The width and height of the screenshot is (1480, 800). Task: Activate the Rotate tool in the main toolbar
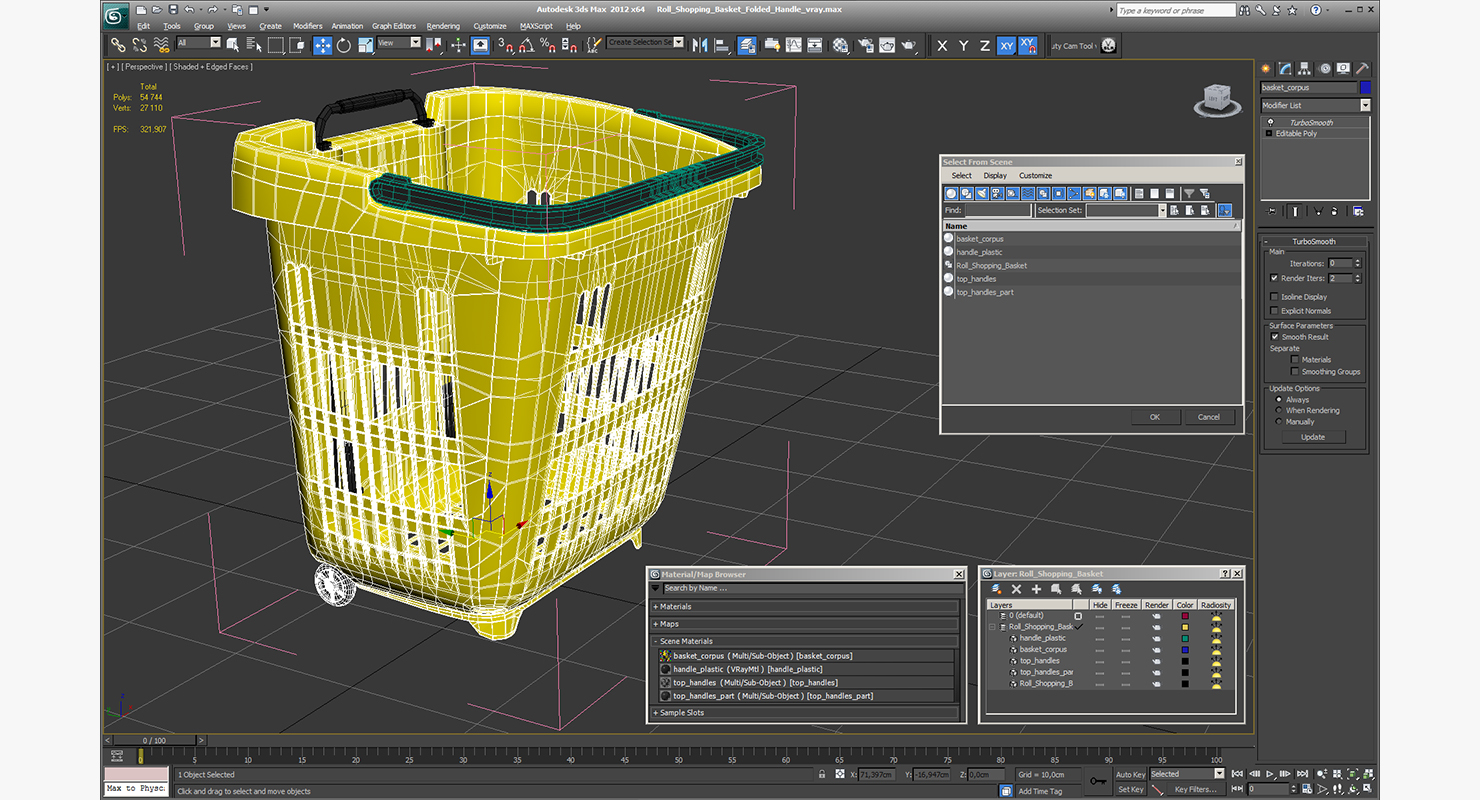(x=344, y=45)
